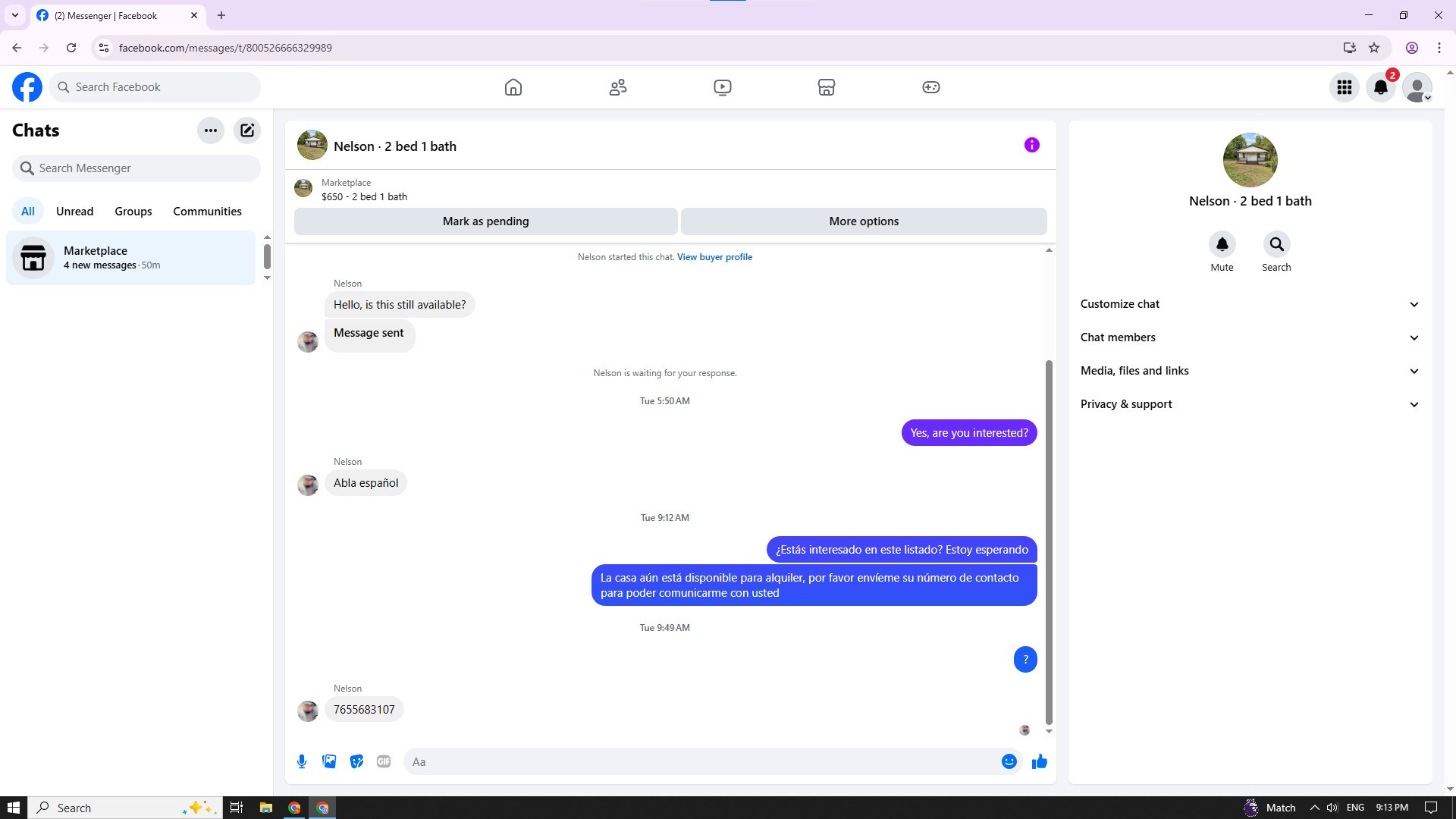Expand the Media, files and links section
Screen dimensions: 1456x819
tap(1249, 371)
